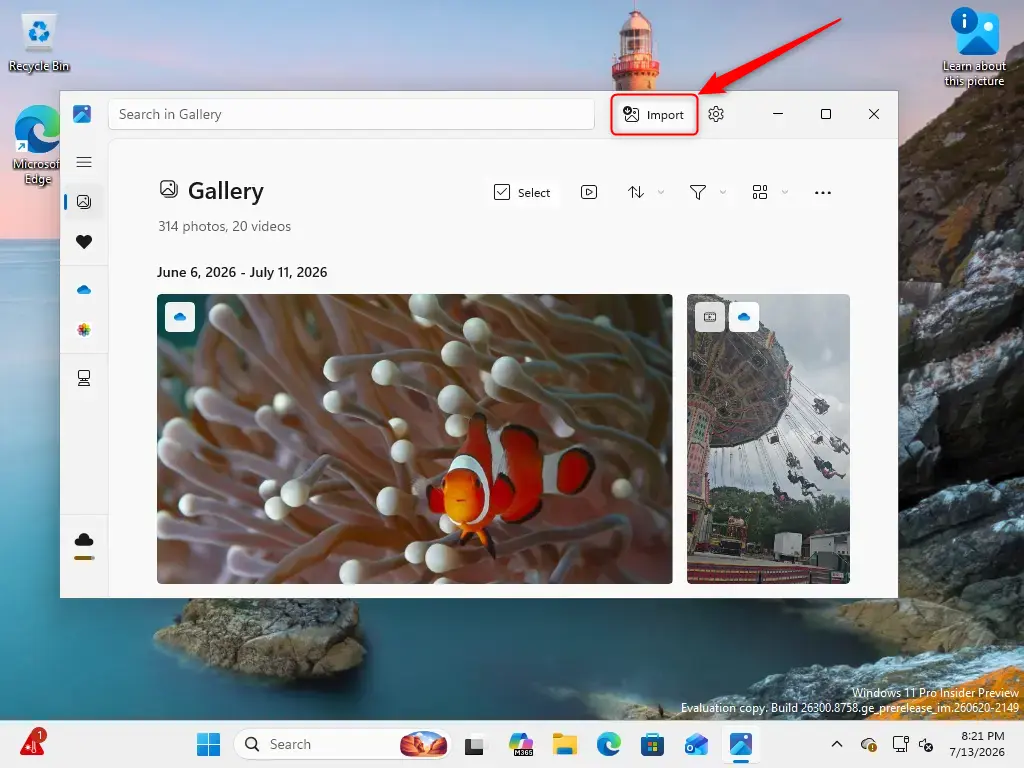This screenshot has height=768, width=1024.
Task: Open Task View on the taskbar
Action: 474,744
